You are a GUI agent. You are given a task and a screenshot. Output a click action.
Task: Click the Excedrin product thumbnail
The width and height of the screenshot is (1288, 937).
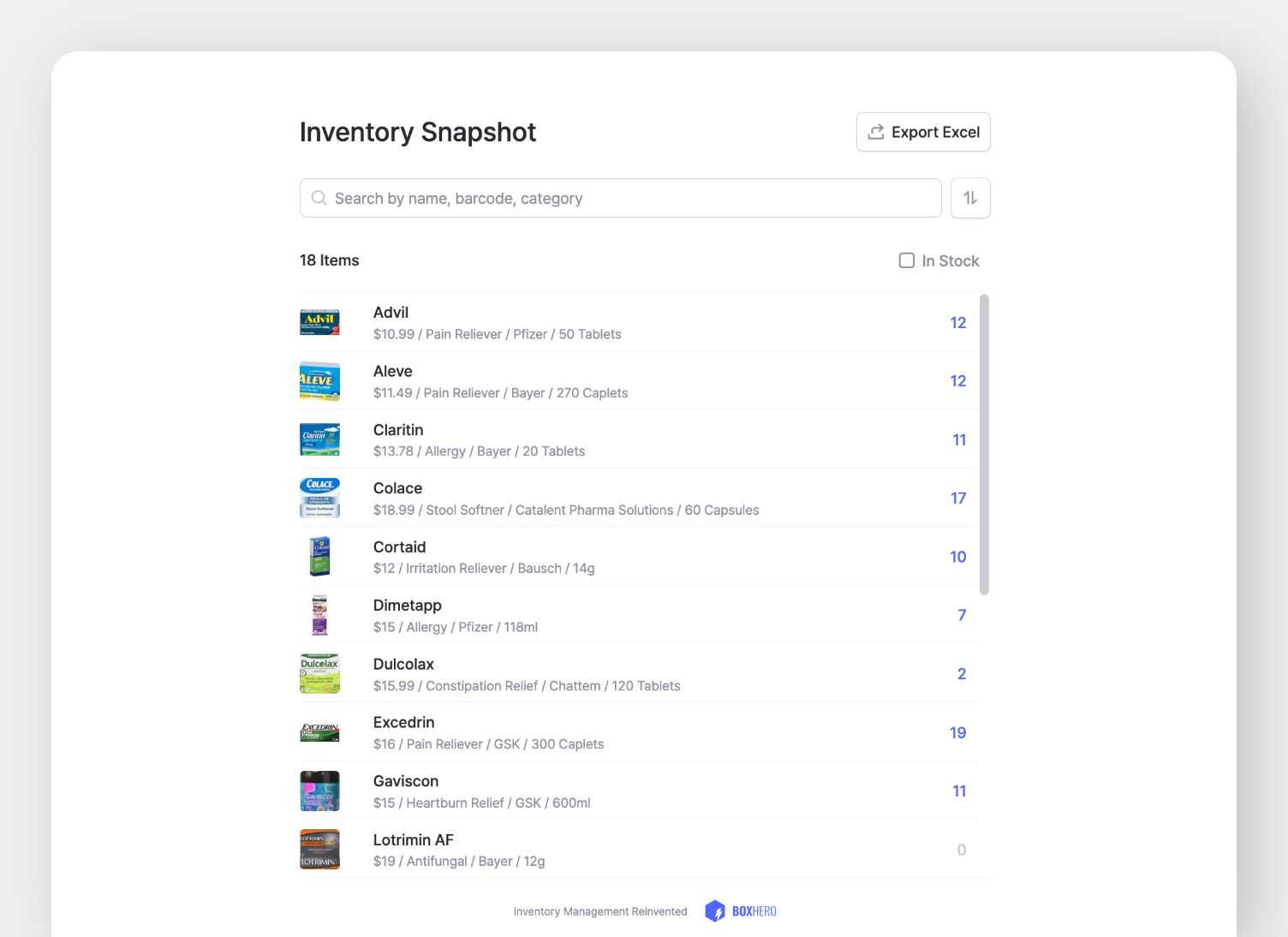(x=319, y=732)
